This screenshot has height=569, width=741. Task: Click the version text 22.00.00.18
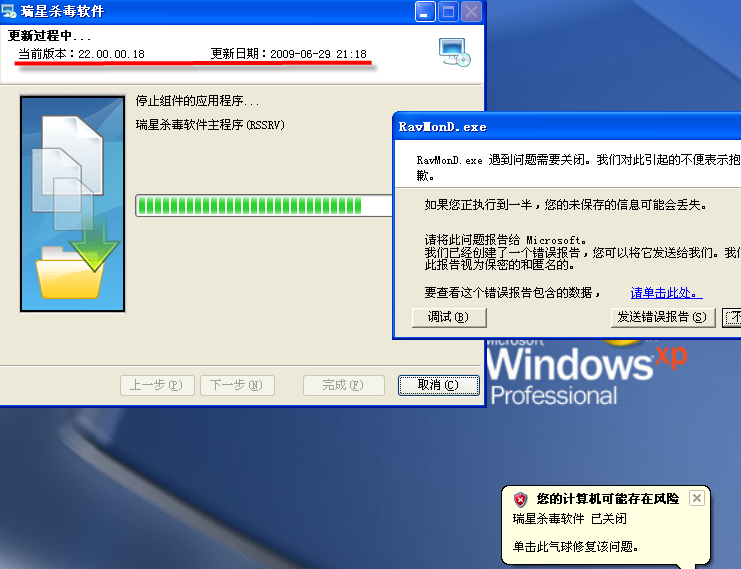click(111, 54)
